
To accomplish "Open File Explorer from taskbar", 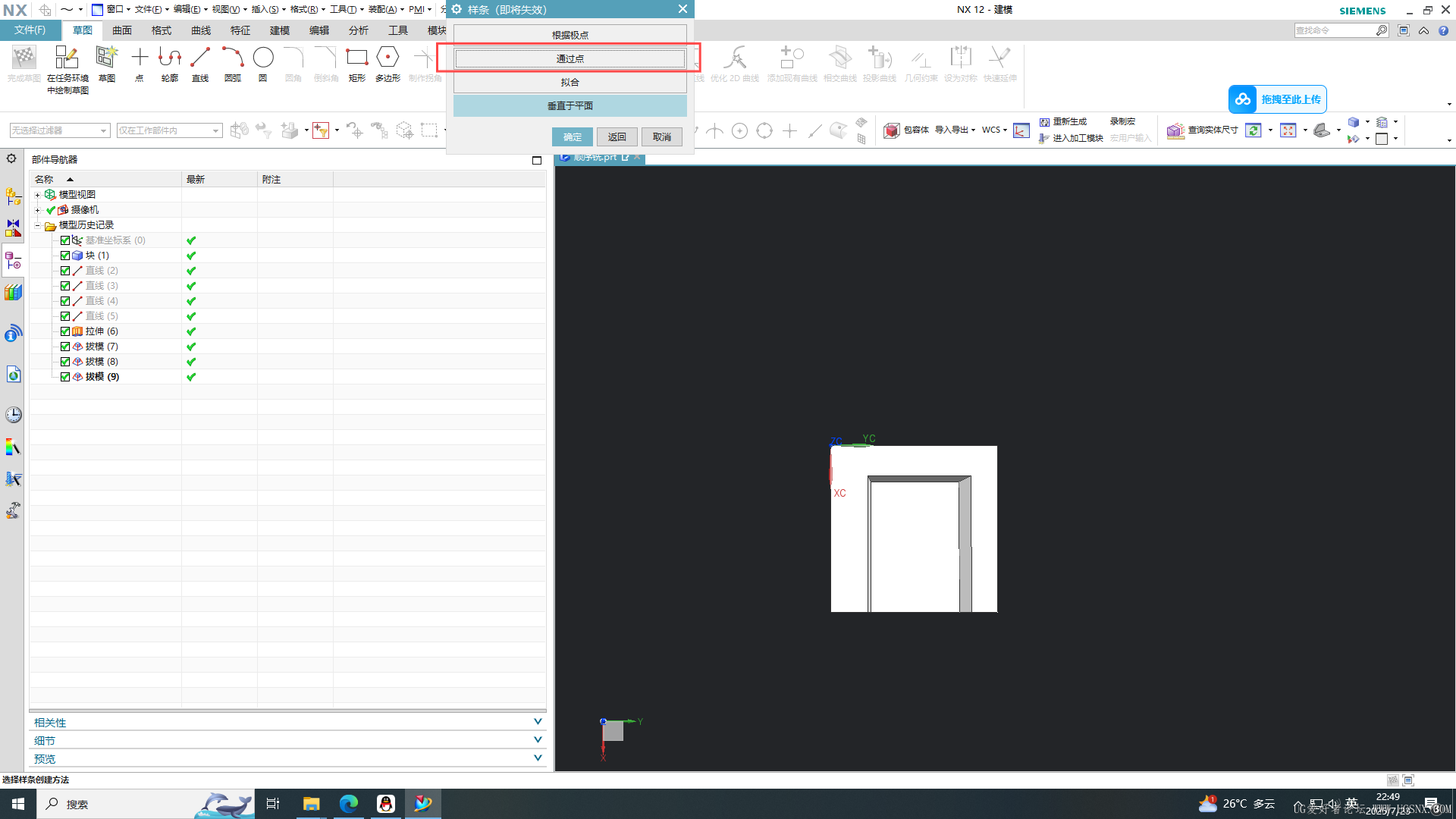I will pos(312,804).
